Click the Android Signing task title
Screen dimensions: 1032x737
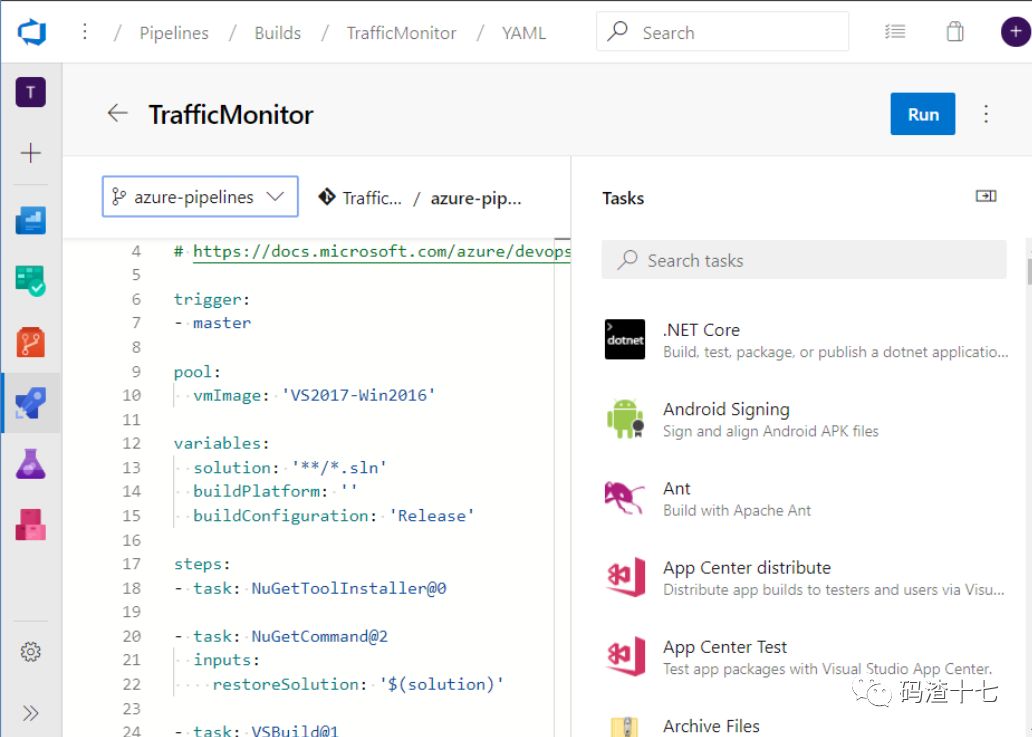pos(726,409)
